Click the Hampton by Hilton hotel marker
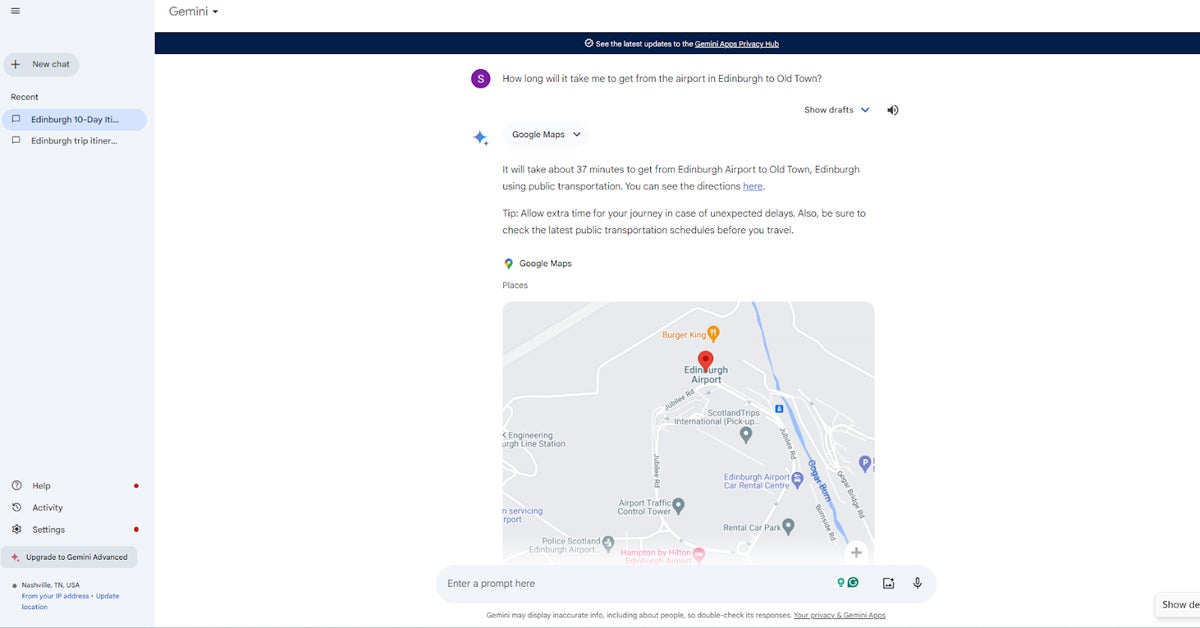The image size is (1200, 628). pyautogui.click(x=699, y=553)
